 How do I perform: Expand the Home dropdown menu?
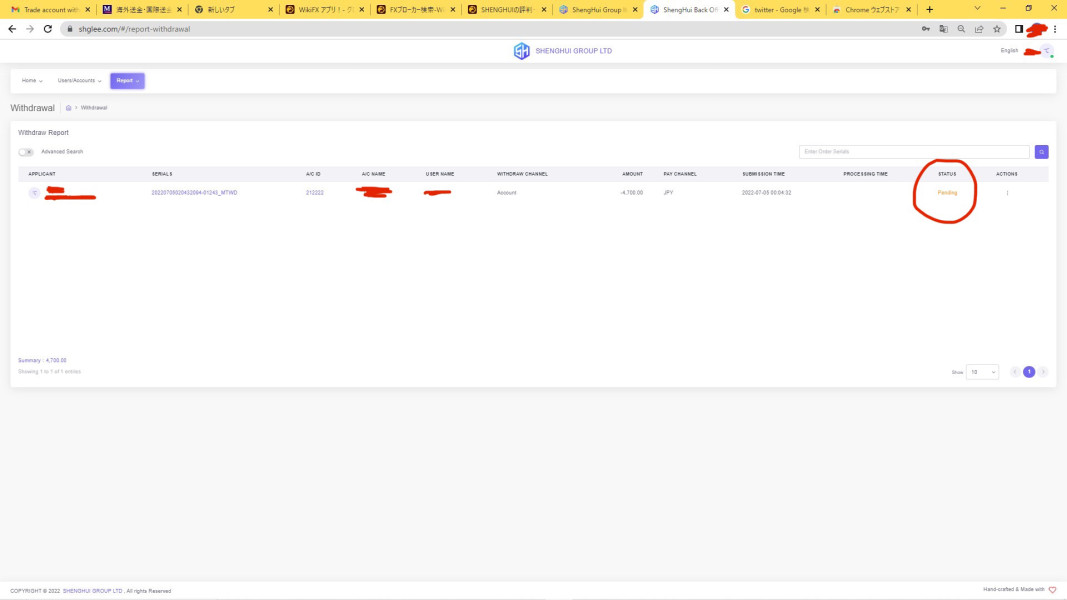click(32, 80)
